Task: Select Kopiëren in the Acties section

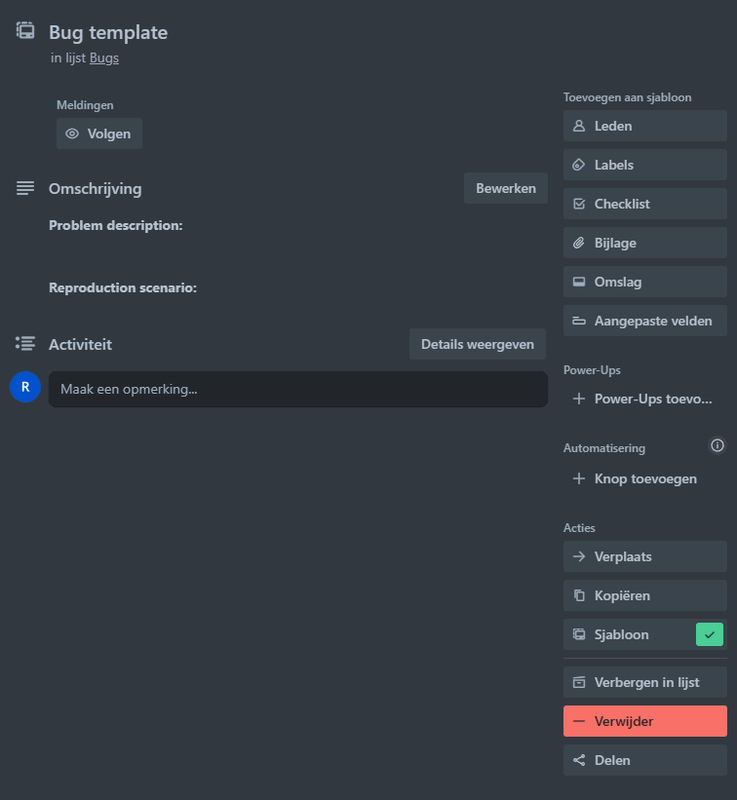Action: click(645, 595)
